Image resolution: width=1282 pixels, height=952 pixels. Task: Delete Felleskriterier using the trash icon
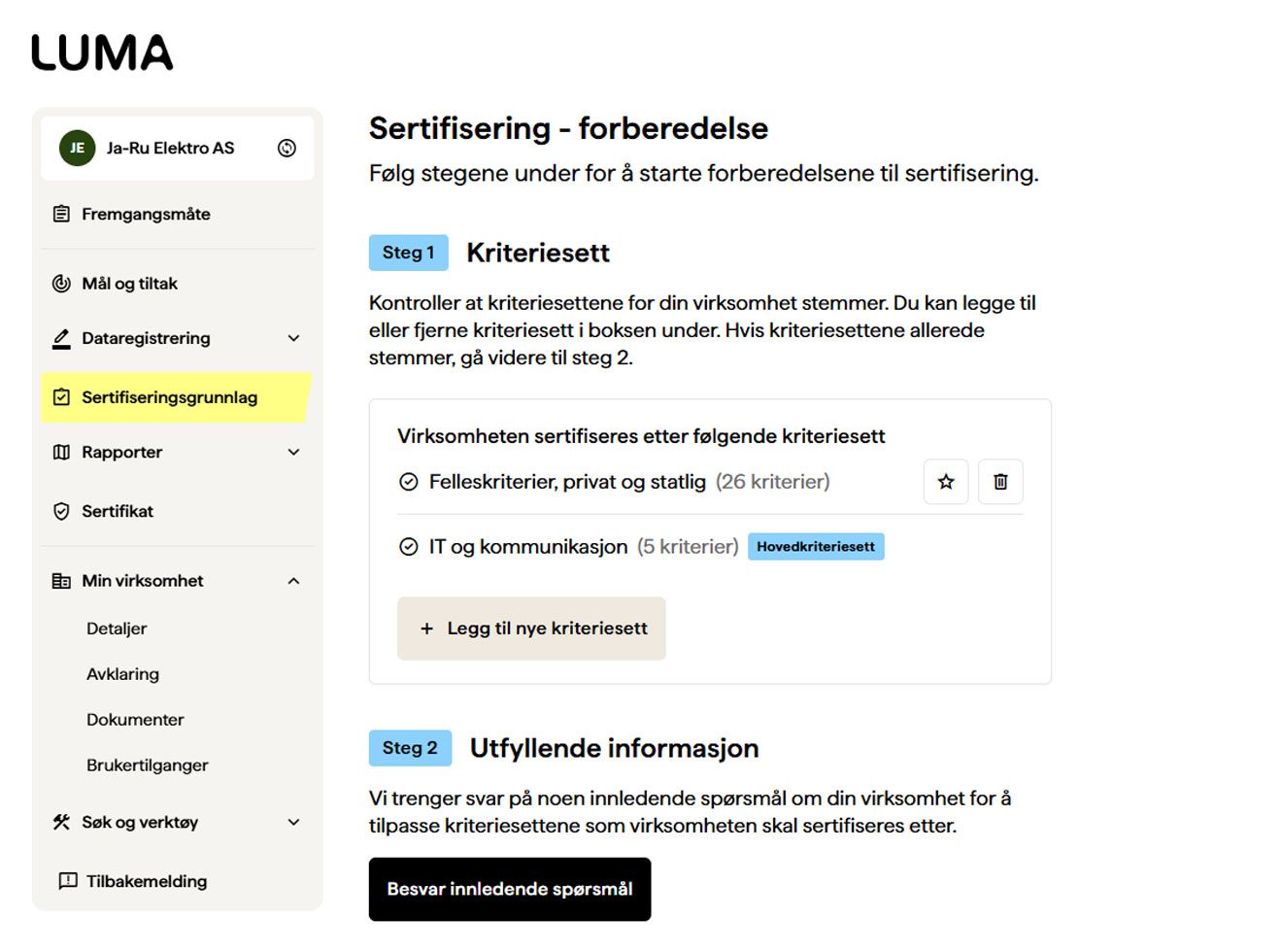coord(999,481)
